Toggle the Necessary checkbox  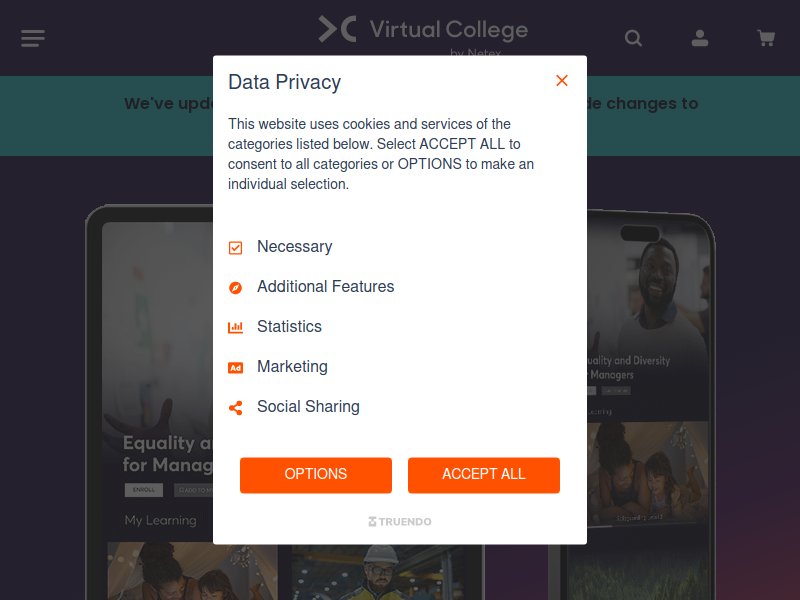[x=235, y=248]
